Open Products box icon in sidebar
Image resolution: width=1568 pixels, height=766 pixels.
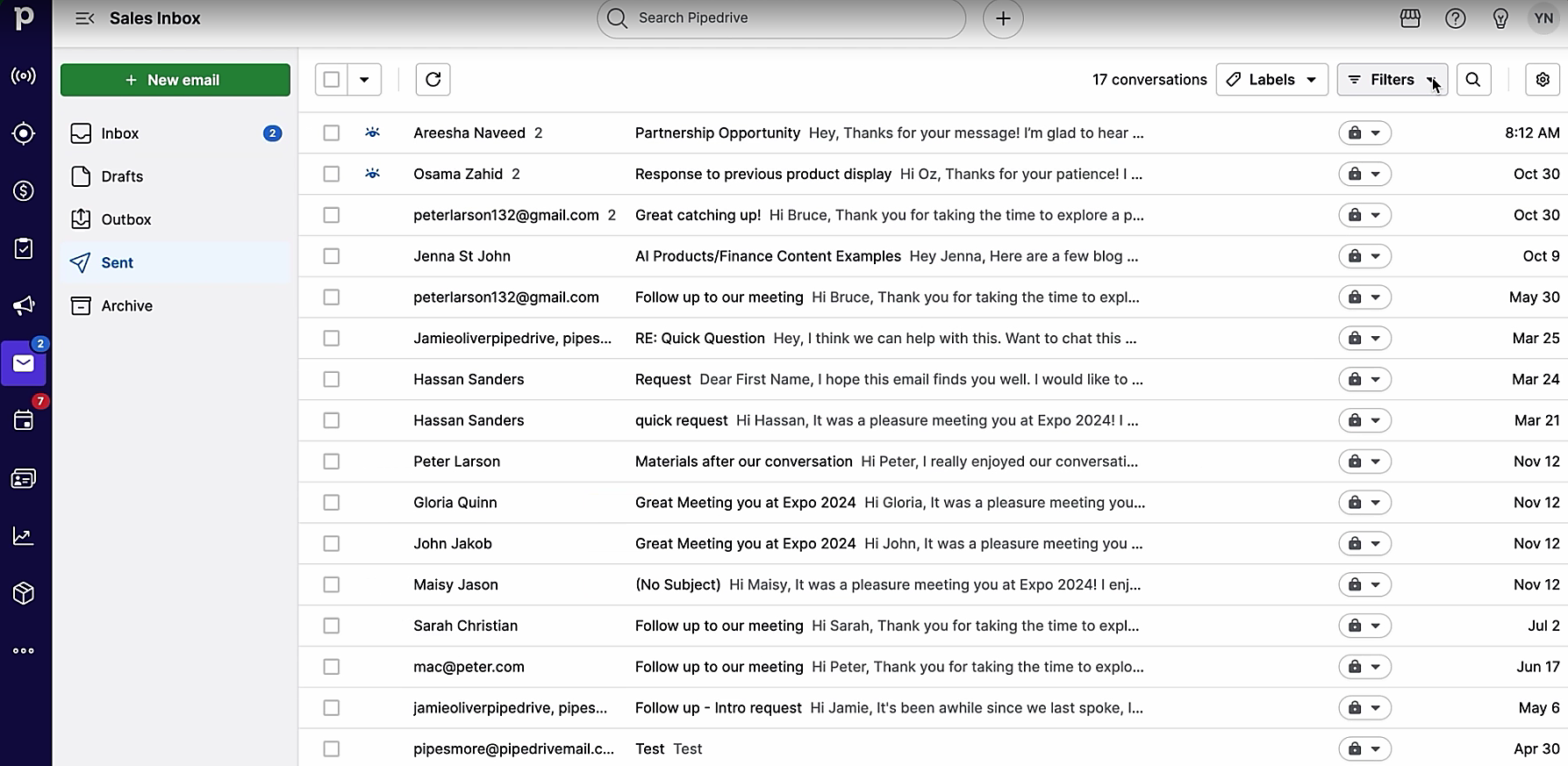click(x=24, y=593)
